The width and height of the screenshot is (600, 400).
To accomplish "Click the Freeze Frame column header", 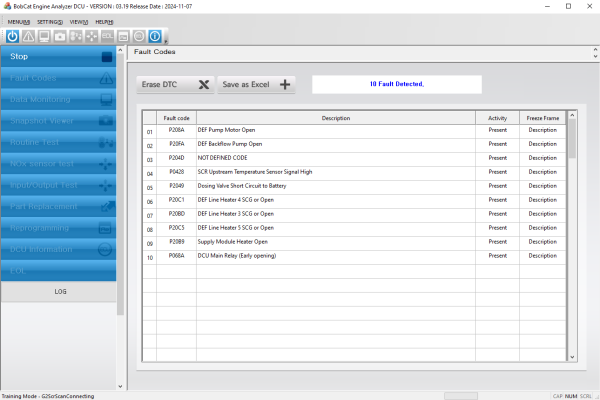I will point(543,118).
